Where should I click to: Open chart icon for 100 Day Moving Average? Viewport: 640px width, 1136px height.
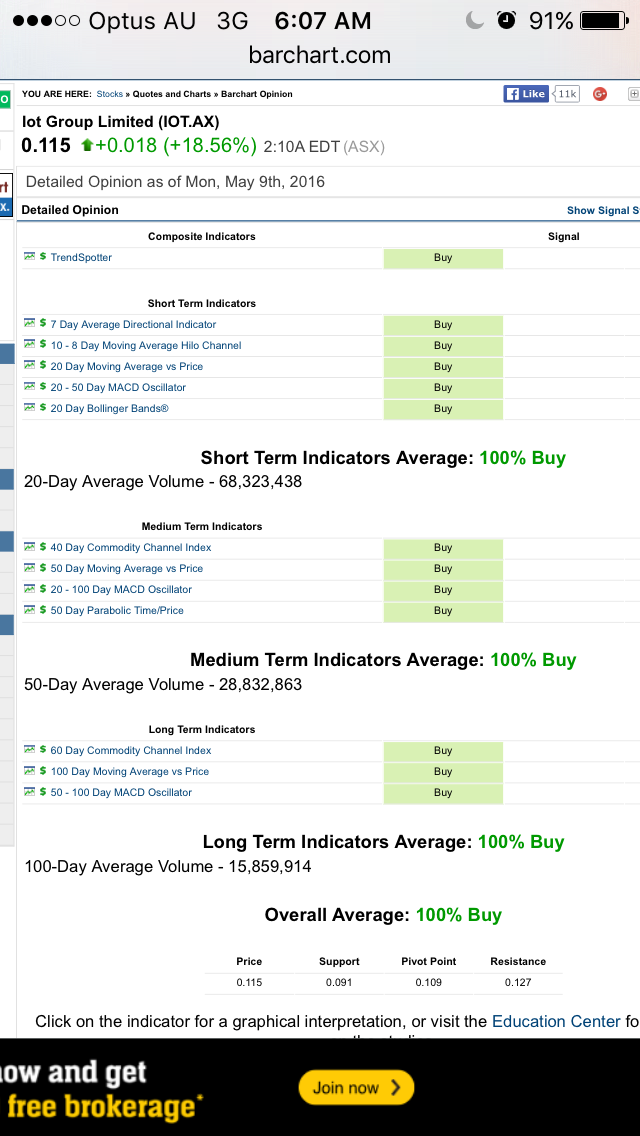pos(30,771)
